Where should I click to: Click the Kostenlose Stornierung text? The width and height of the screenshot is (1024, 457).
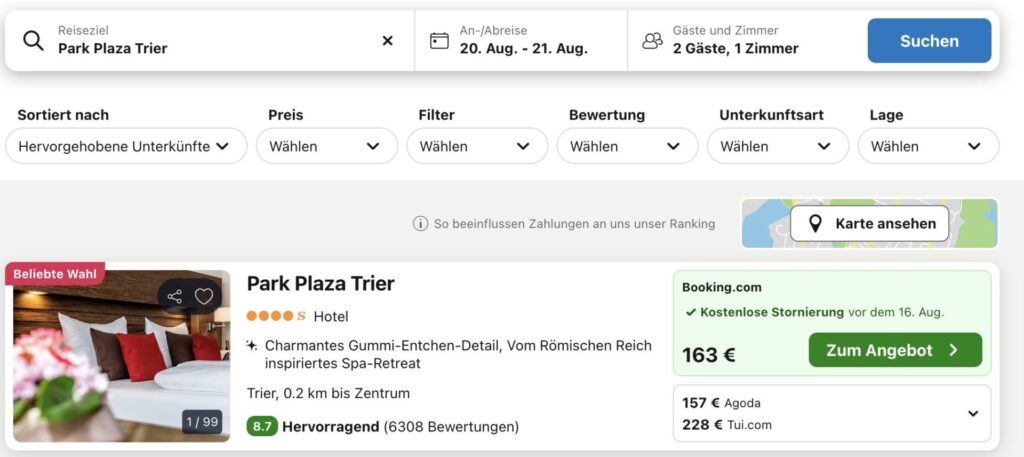point(772,312)
